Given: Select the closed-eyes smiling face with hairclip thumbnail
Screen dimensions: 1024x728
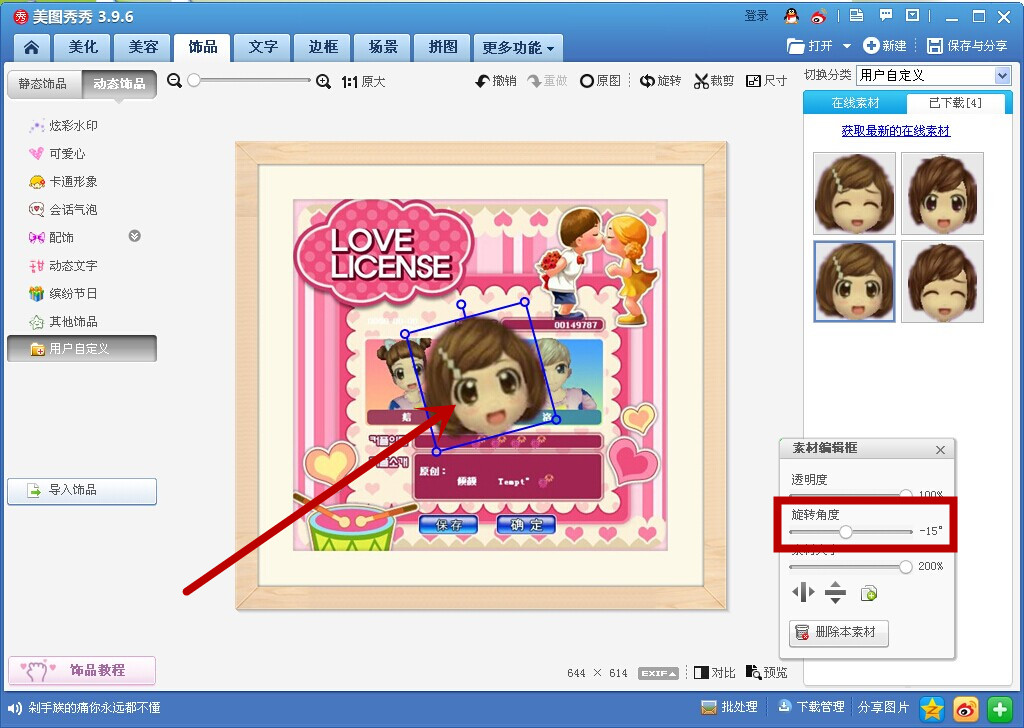Looking at the screenshot, I should coord(854,193).
